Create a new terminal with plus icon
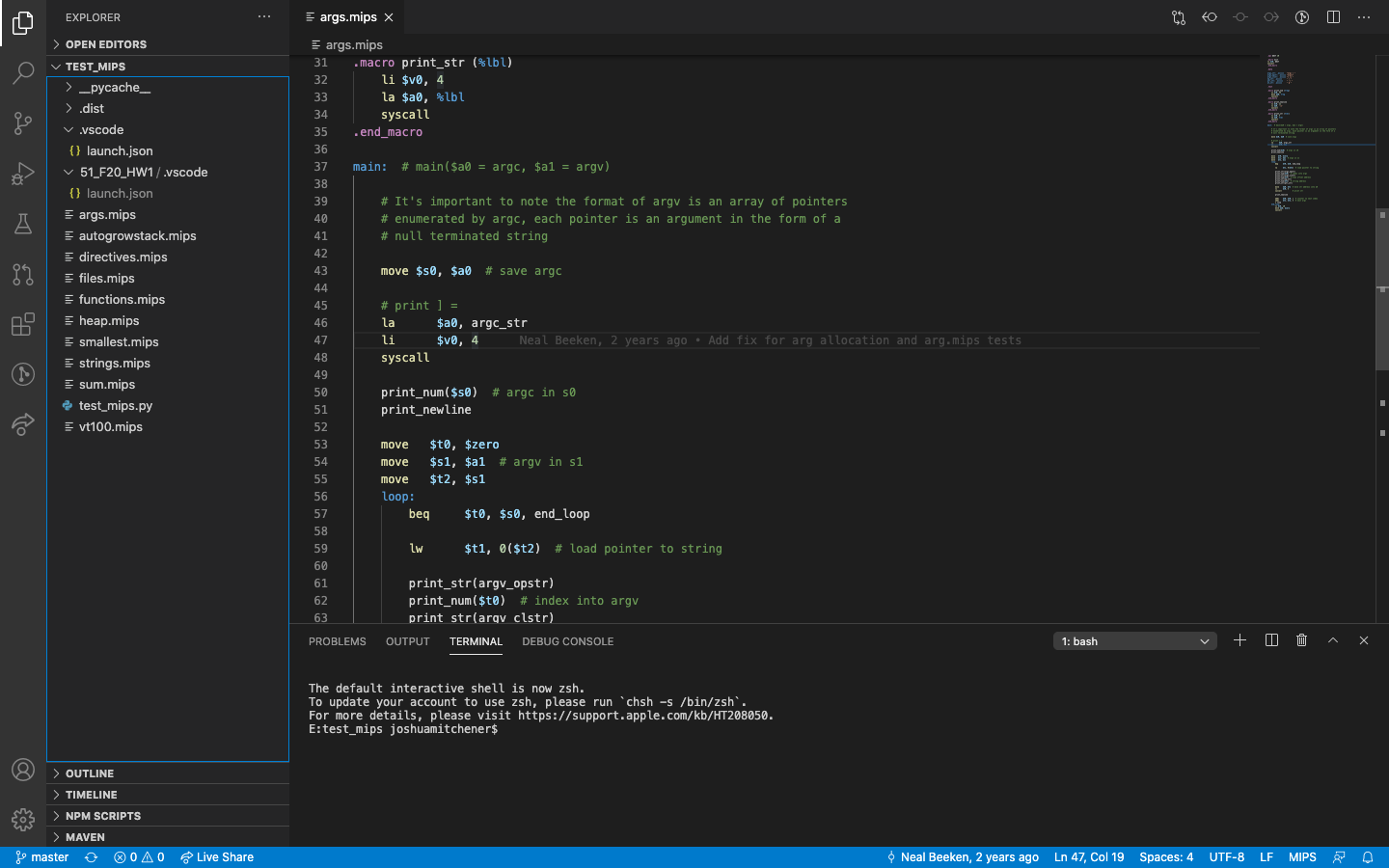Viewport: 1389px width, 868px height. [x=1240, y=640]
